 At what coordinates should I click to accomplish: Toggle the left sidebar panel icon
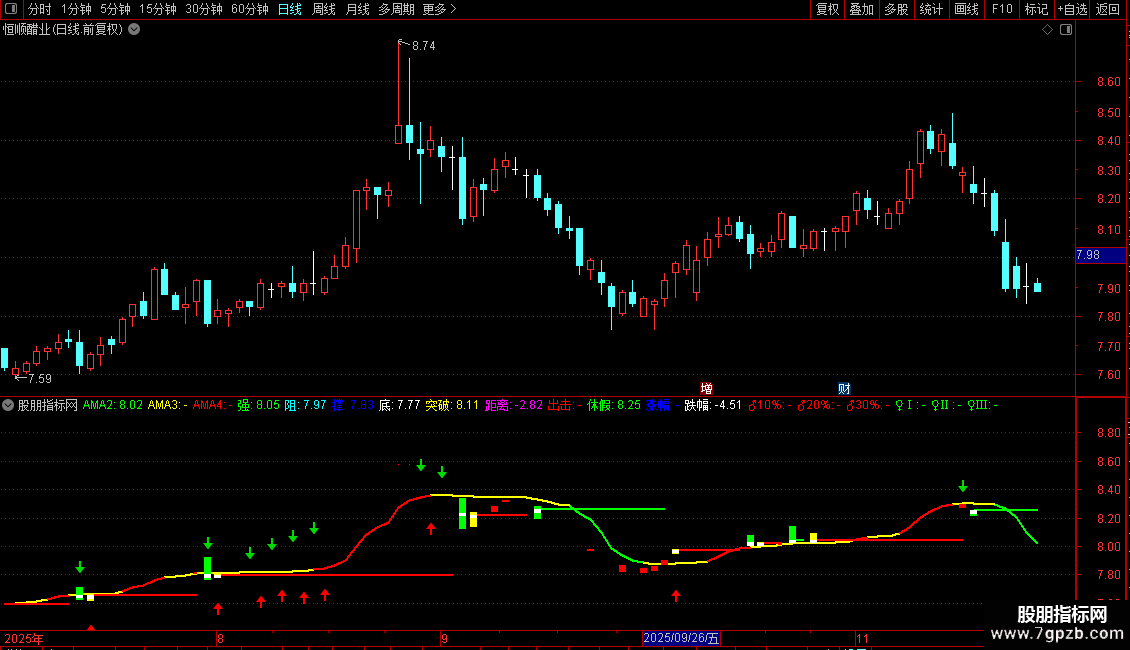pyautogui.click(x=11, y=9)
